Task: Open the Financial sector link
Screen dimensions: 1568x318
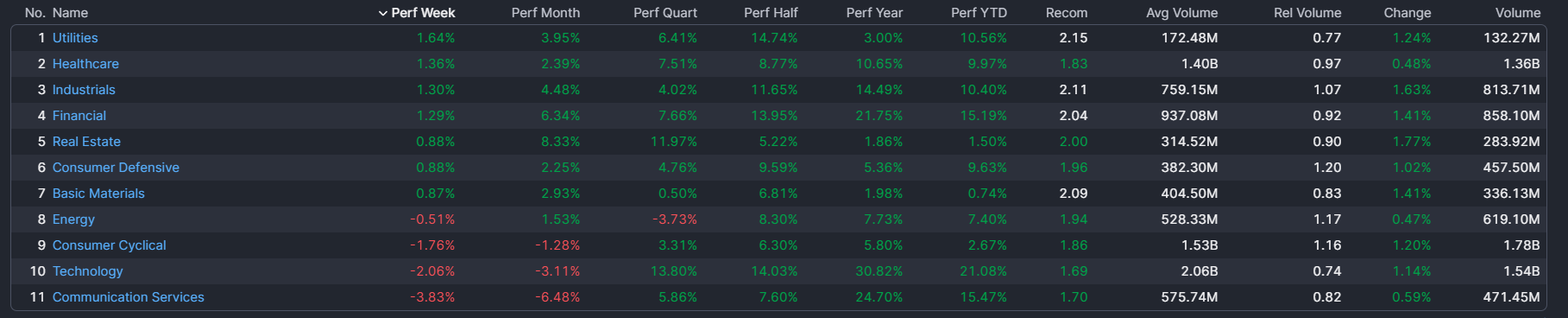Action: [79, 116]
